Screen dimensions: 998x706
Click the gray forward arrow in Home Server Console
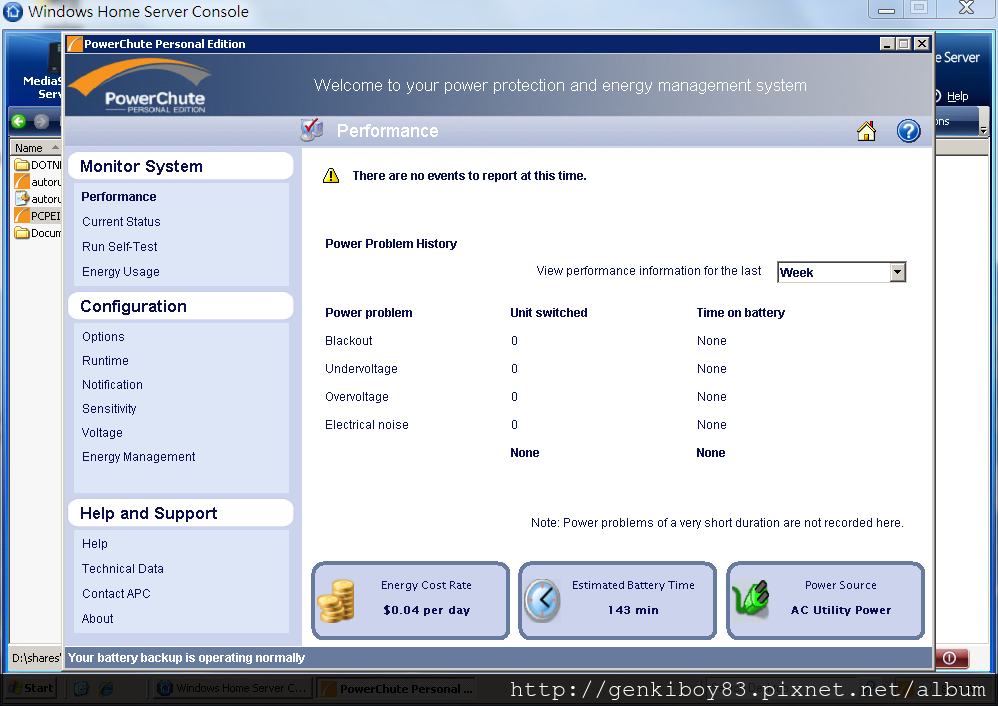pos(41,121)
